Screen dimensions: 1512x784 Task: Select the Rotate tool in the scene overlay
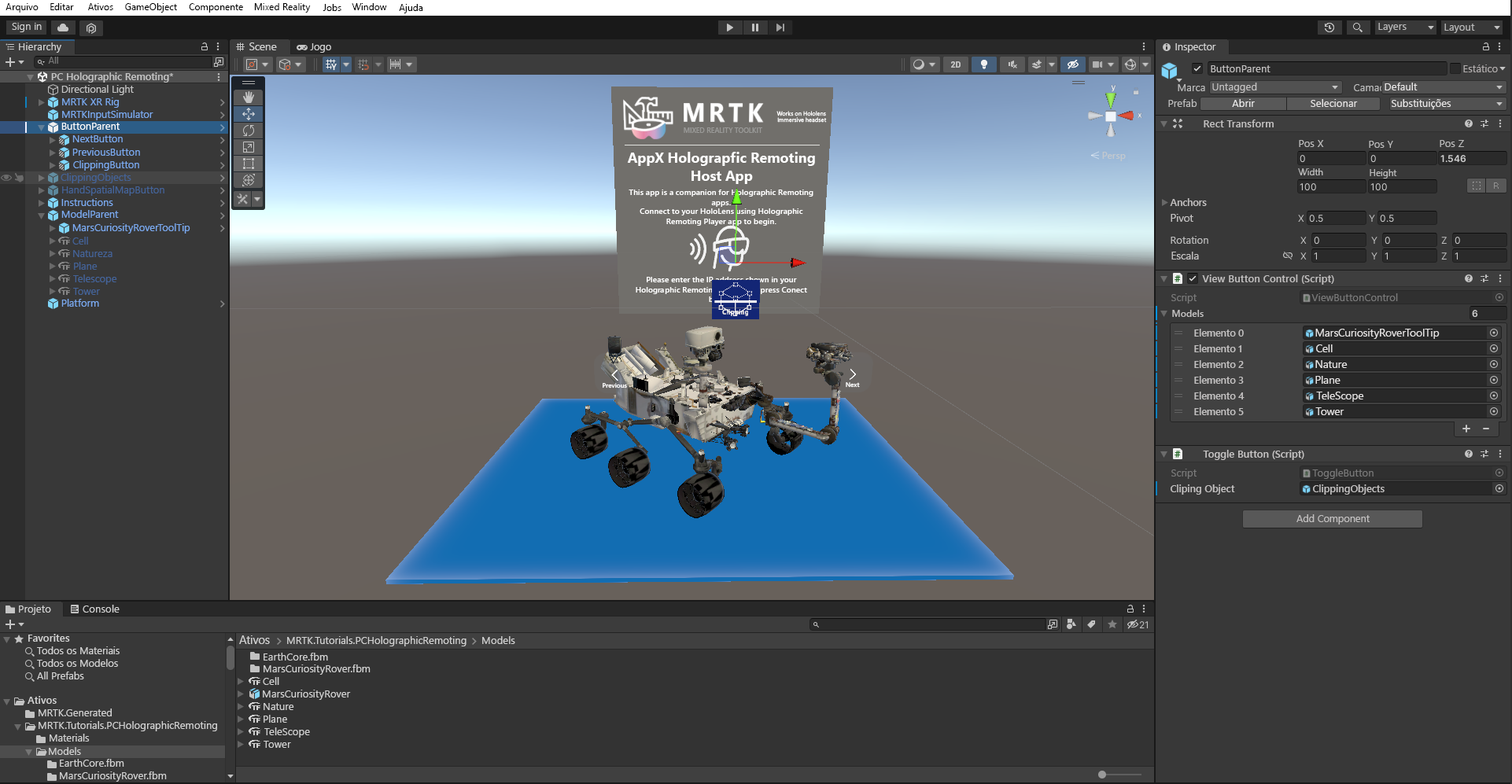248,131
